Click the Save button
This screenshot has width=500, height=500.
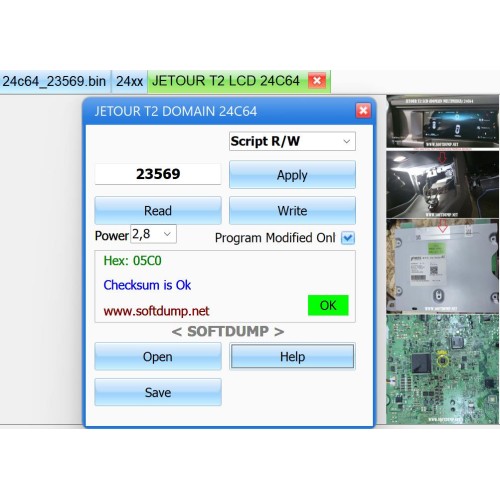(x=158, y=392)
